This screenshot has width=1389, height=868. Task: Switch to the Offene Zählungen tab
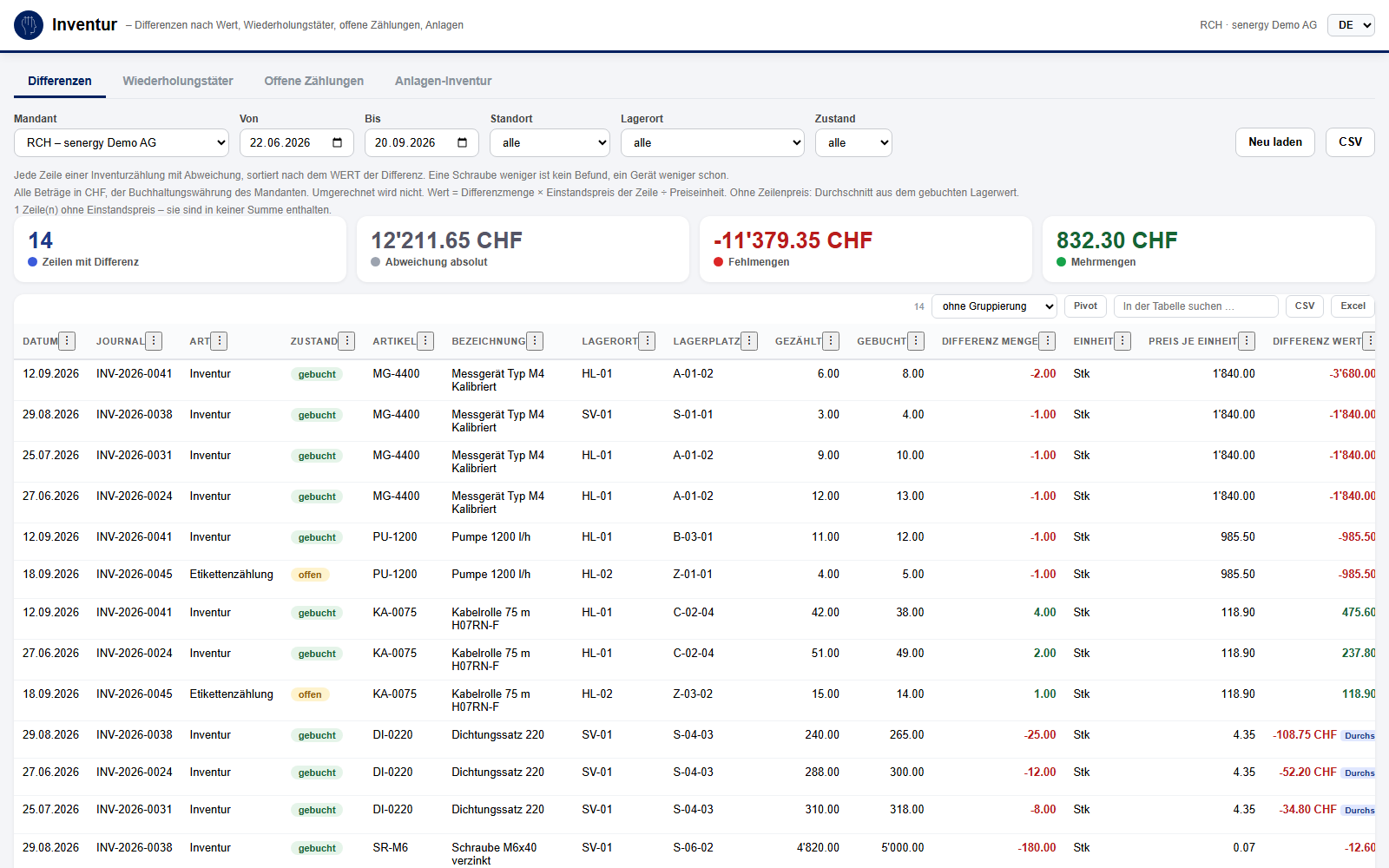314,81
